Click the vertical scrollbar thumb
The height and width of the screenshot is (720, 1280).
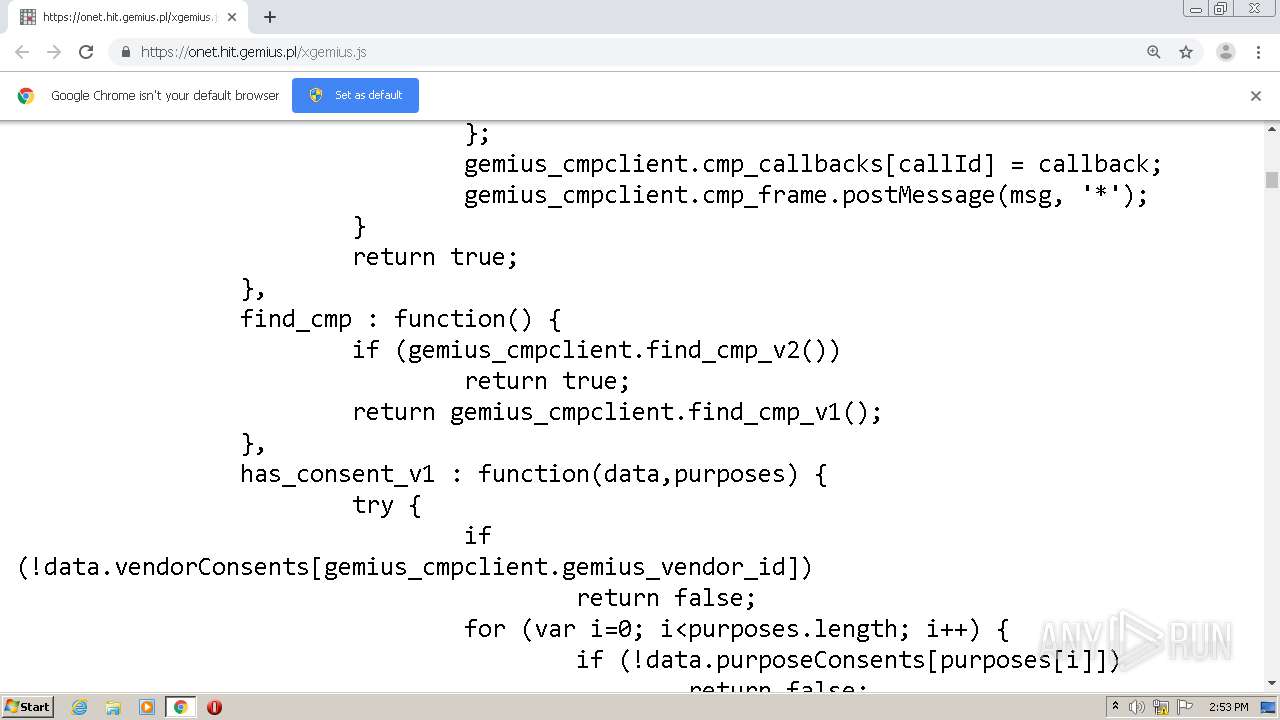pyautogui.click(x=1272, y=180)
